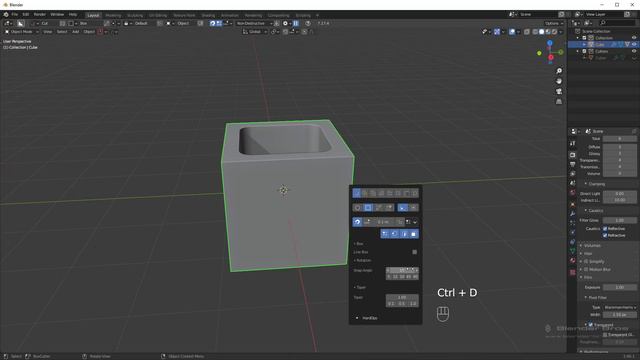Expand the Cutters collection in the outliner
Screen dimensions: 640x360
[578, 51]
